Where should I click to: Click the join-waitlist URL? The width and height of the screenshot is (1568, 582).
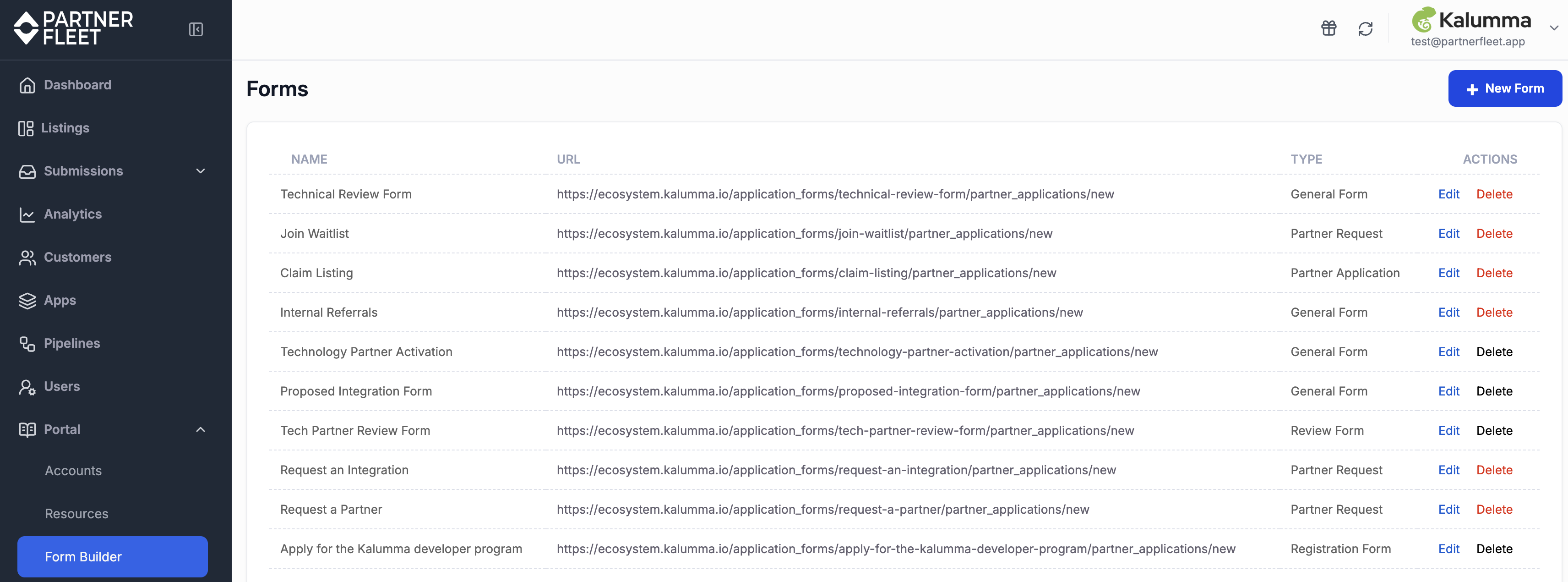point(804,233)
